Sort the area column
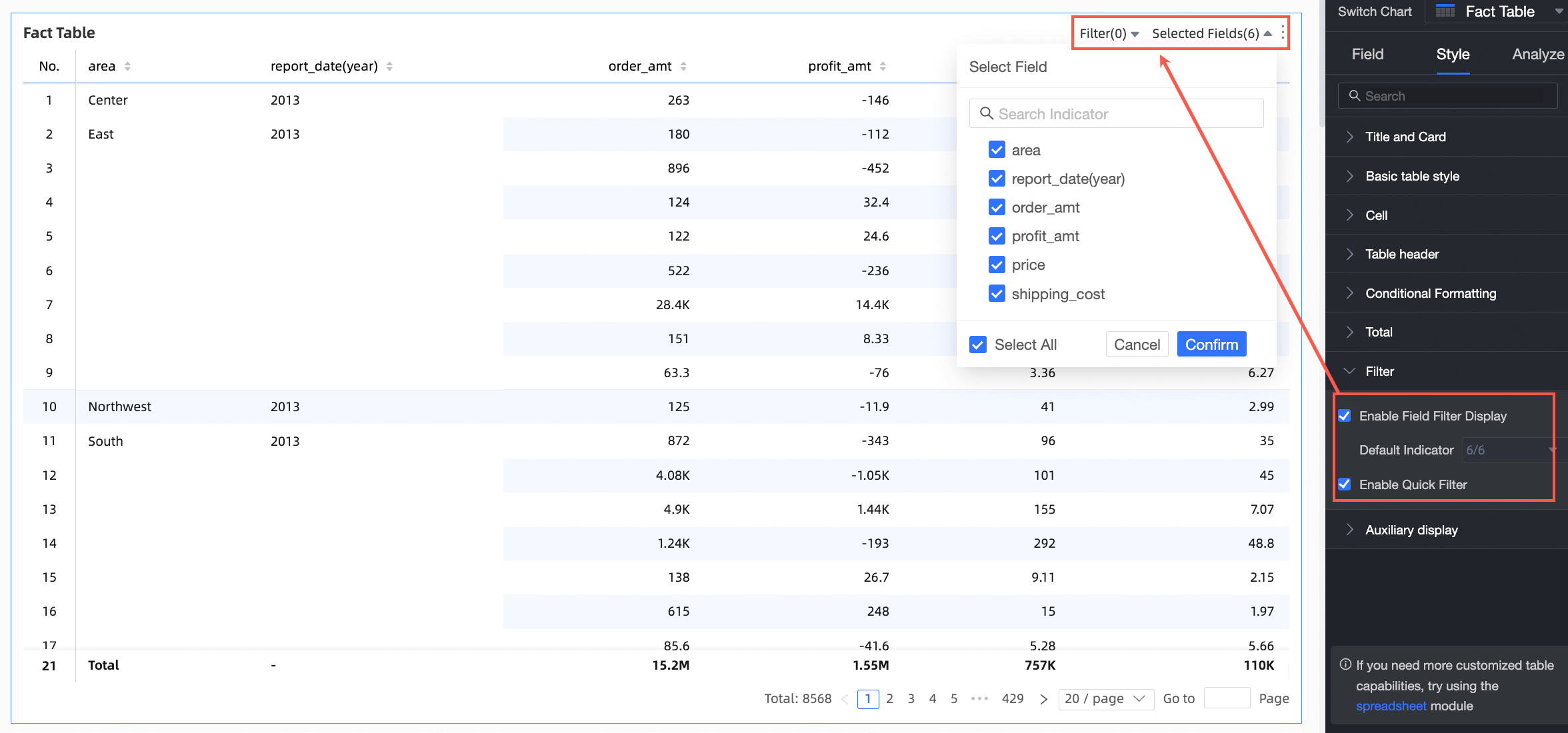This screenshot has height=733, width=1568. point(127,66)
